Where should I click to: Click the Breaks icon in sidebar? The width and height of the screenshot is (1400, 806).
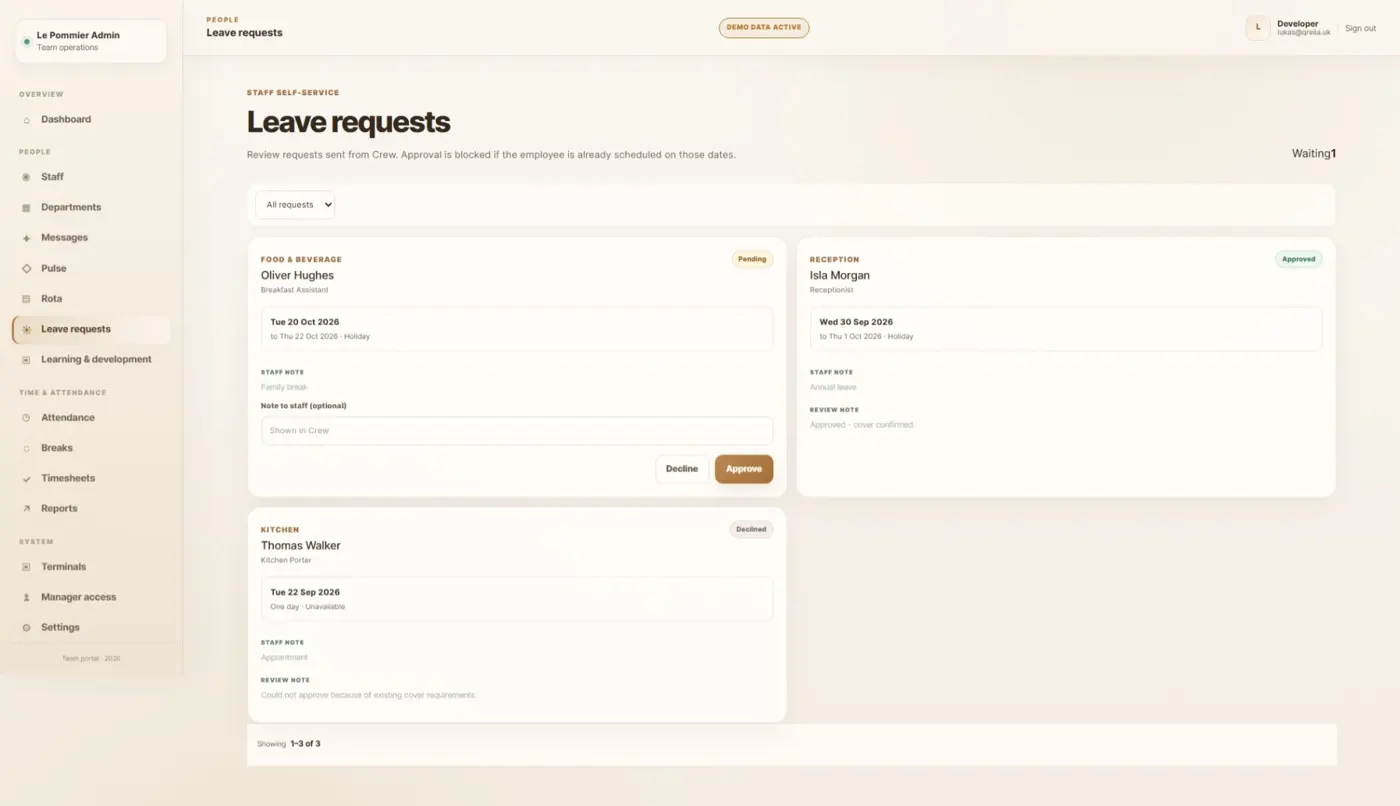coord(26,448)
